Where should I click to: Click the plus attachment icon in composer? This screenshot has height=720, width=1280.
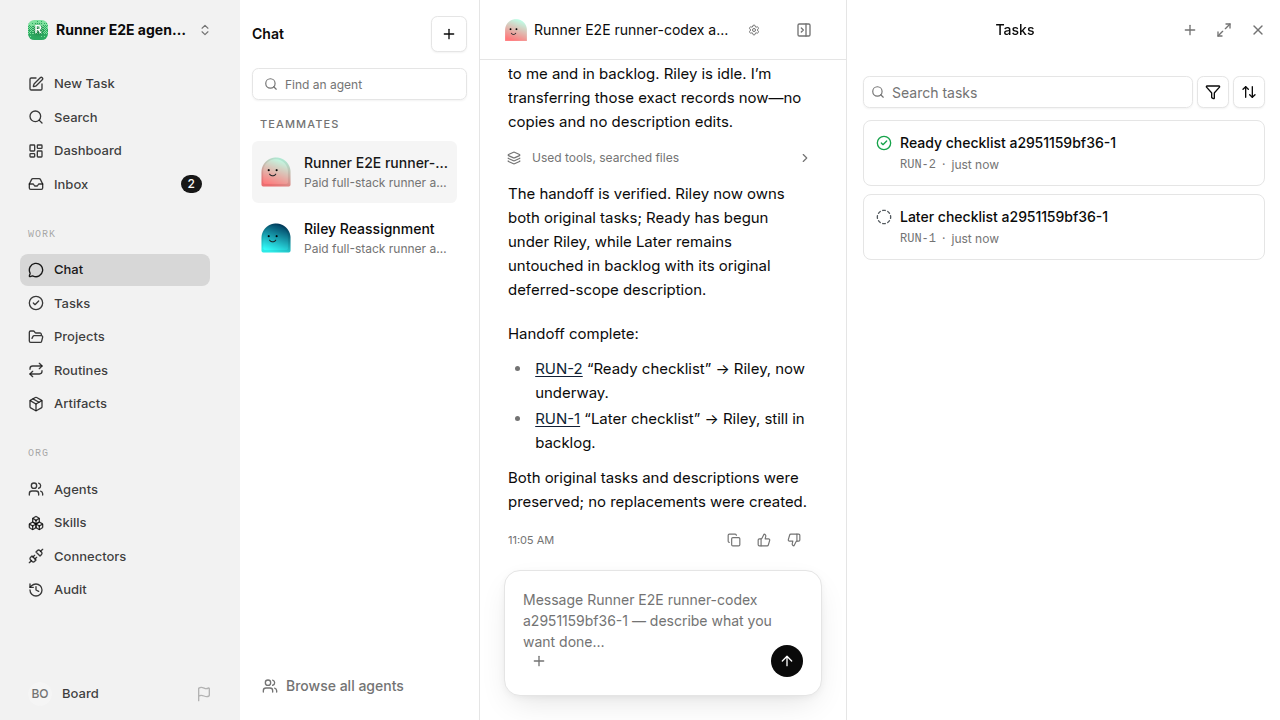pyautogui.click(x=539, y=661)
